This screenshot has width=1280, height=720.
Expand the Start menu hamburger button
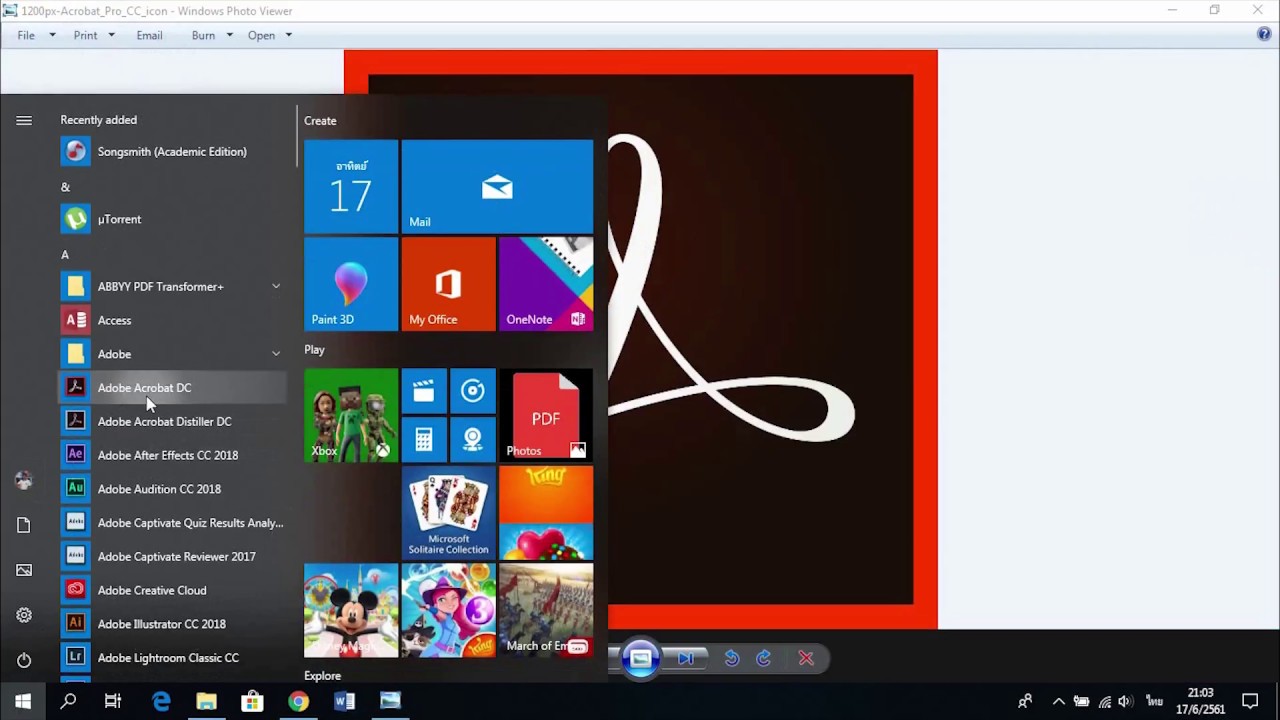pyautogui.click(x=24, y=120)
